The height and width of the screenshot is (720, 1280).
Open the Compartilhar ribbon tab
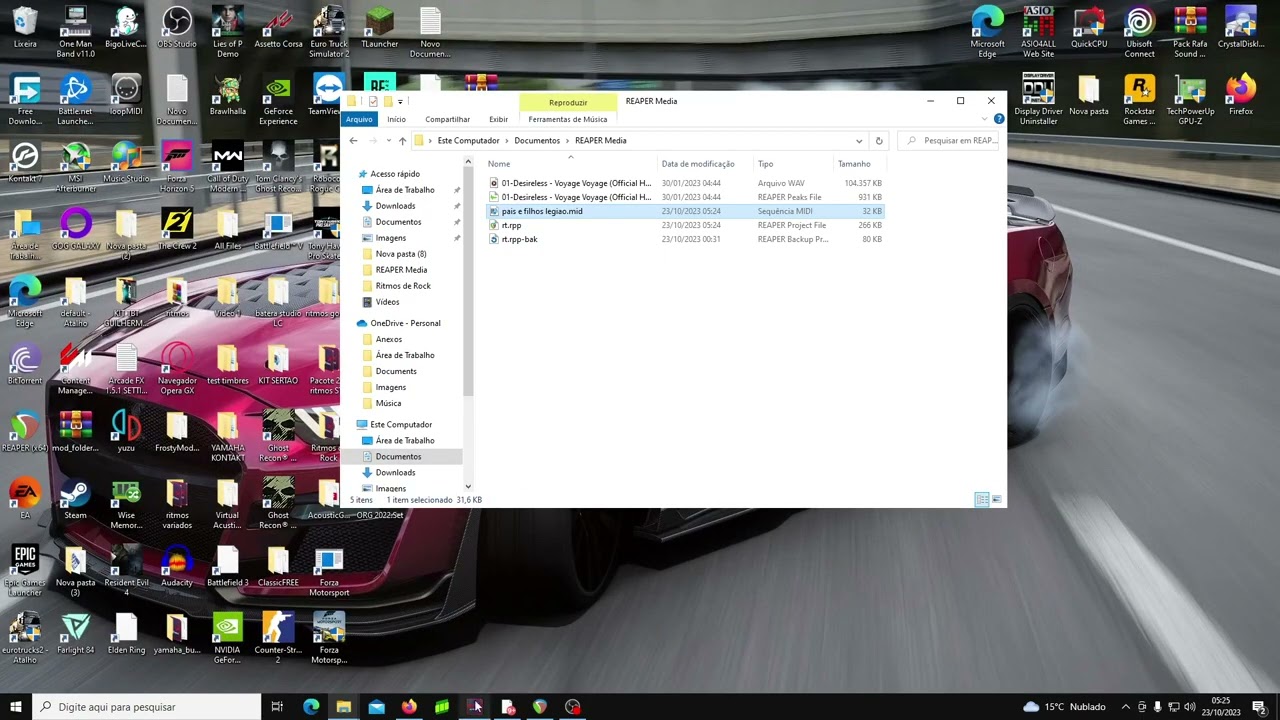point(447,119)
